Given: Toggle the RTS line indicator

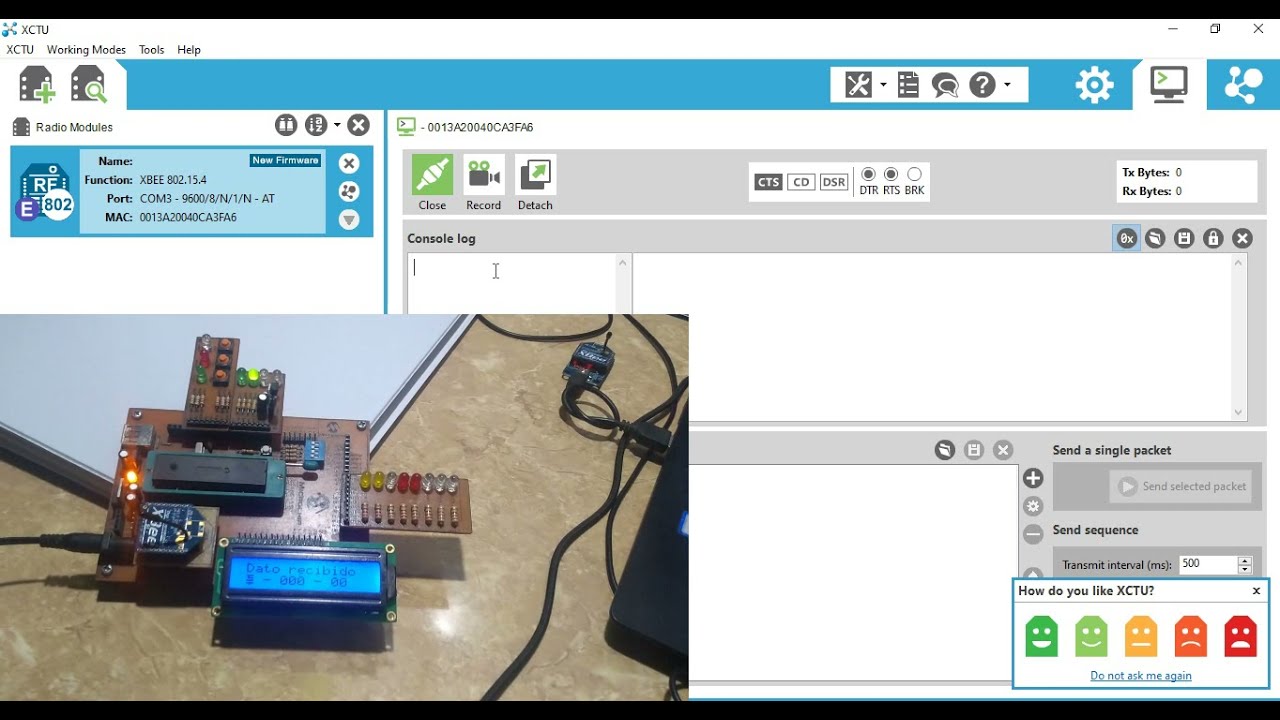Looking at the screenshot, I should (x=891, y=174).
